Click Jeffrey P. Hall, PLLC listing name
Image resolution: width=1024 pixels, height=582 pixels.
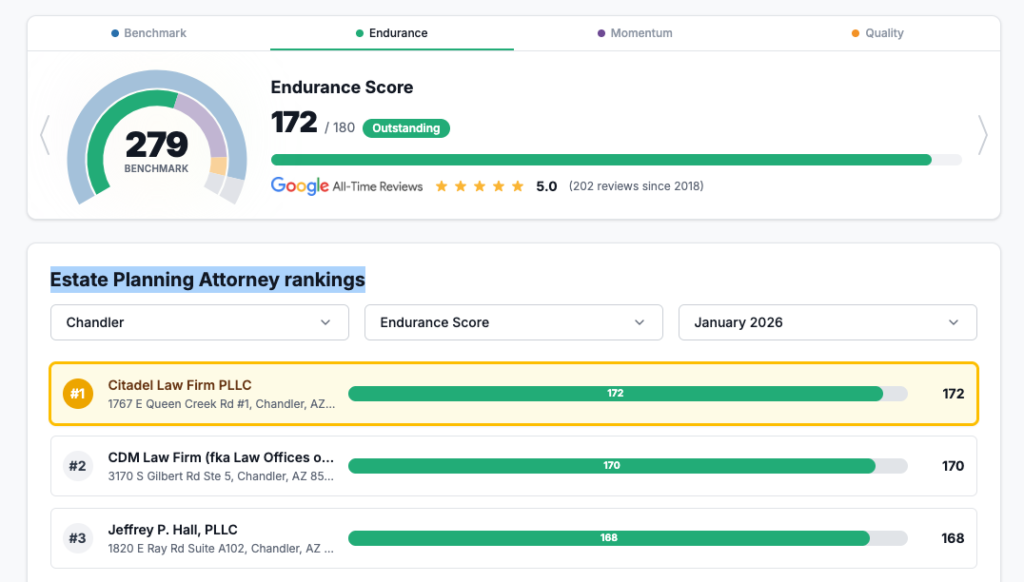tap(172, 530)
